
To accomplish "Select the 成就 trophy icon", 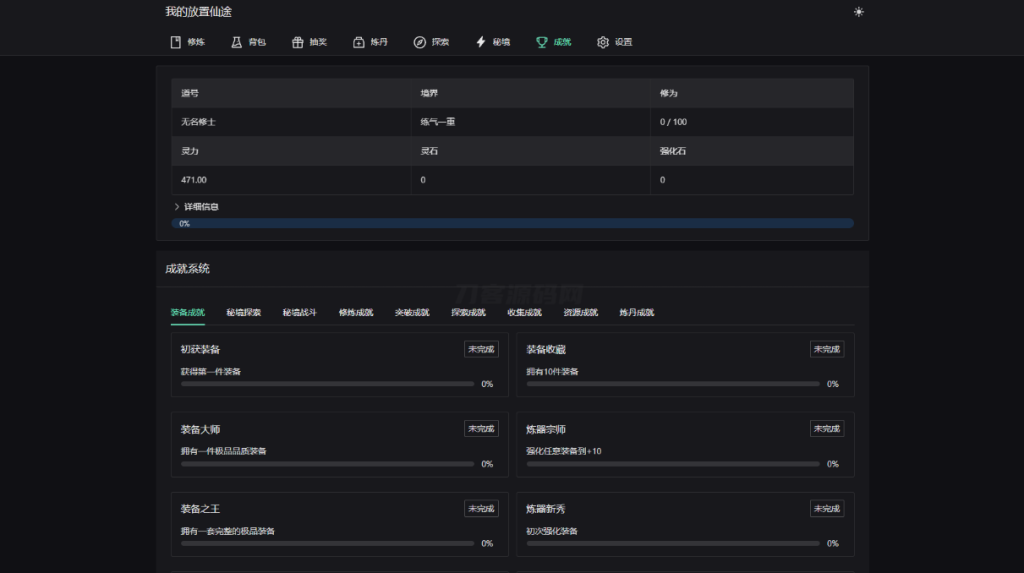I will coord(541,42).
